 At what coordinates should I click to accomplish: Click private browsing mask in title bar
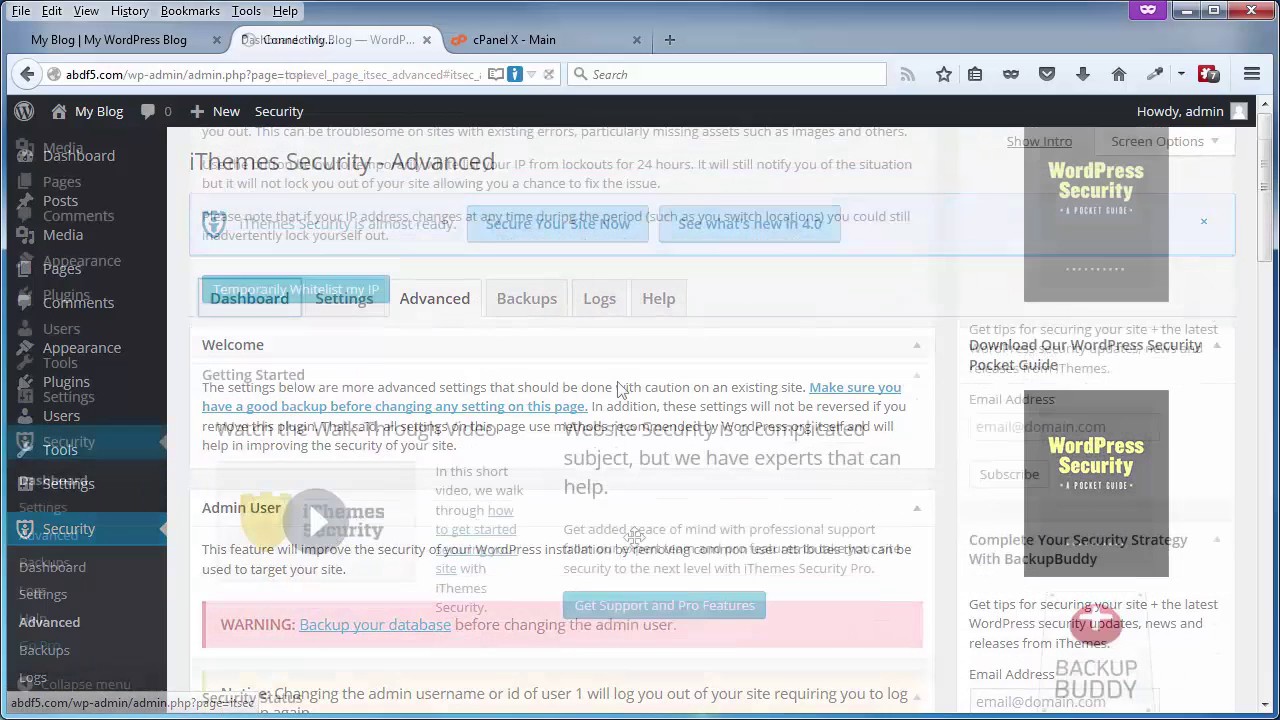point(1147,10)
